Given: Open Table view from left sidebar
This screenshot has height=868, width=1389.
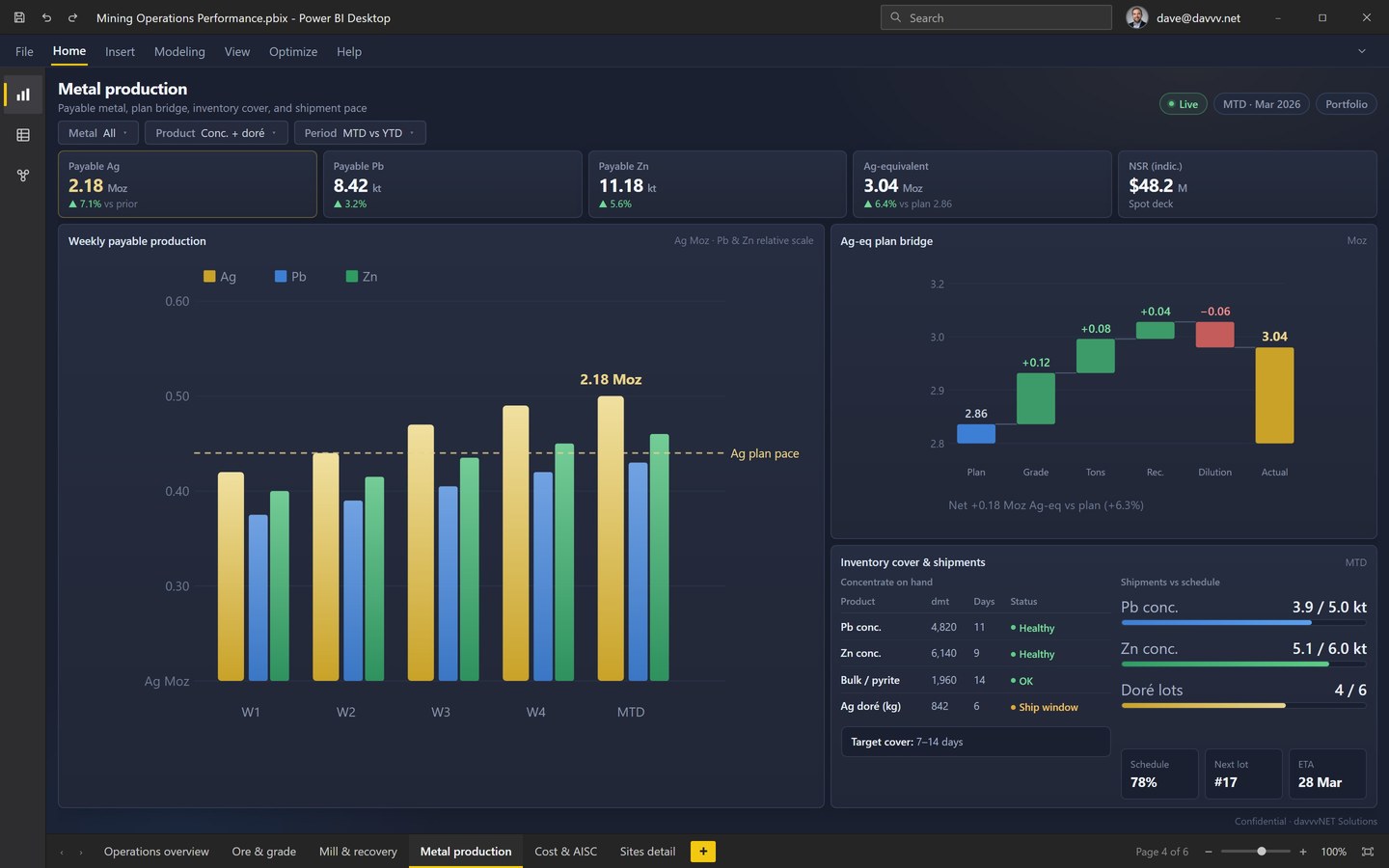Looking at the screenshot, I should (23, 135).
